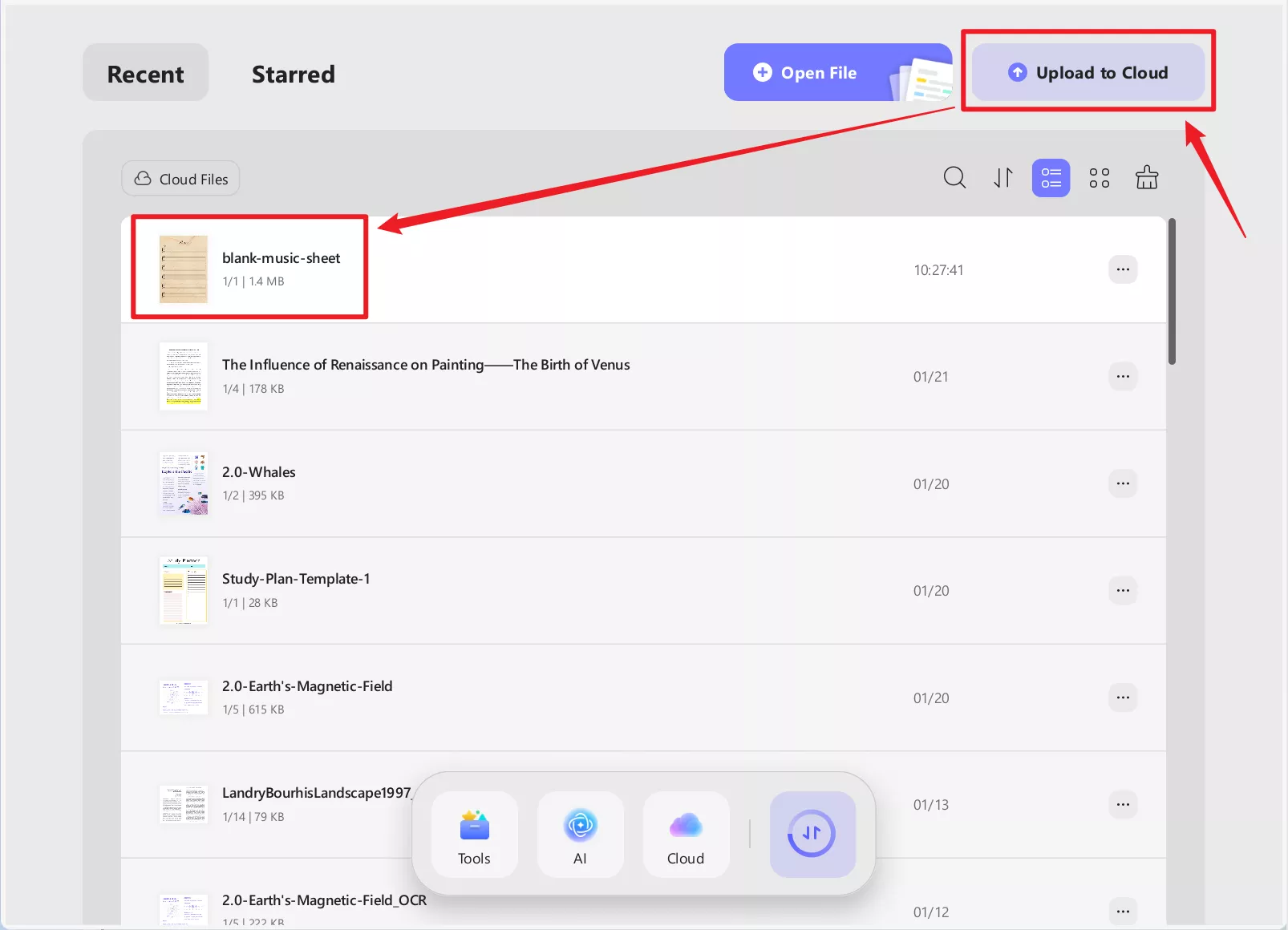This screenshot has width=1288, height=930.
Task: Open the search icon above the file list
Action: coord(954,177)
